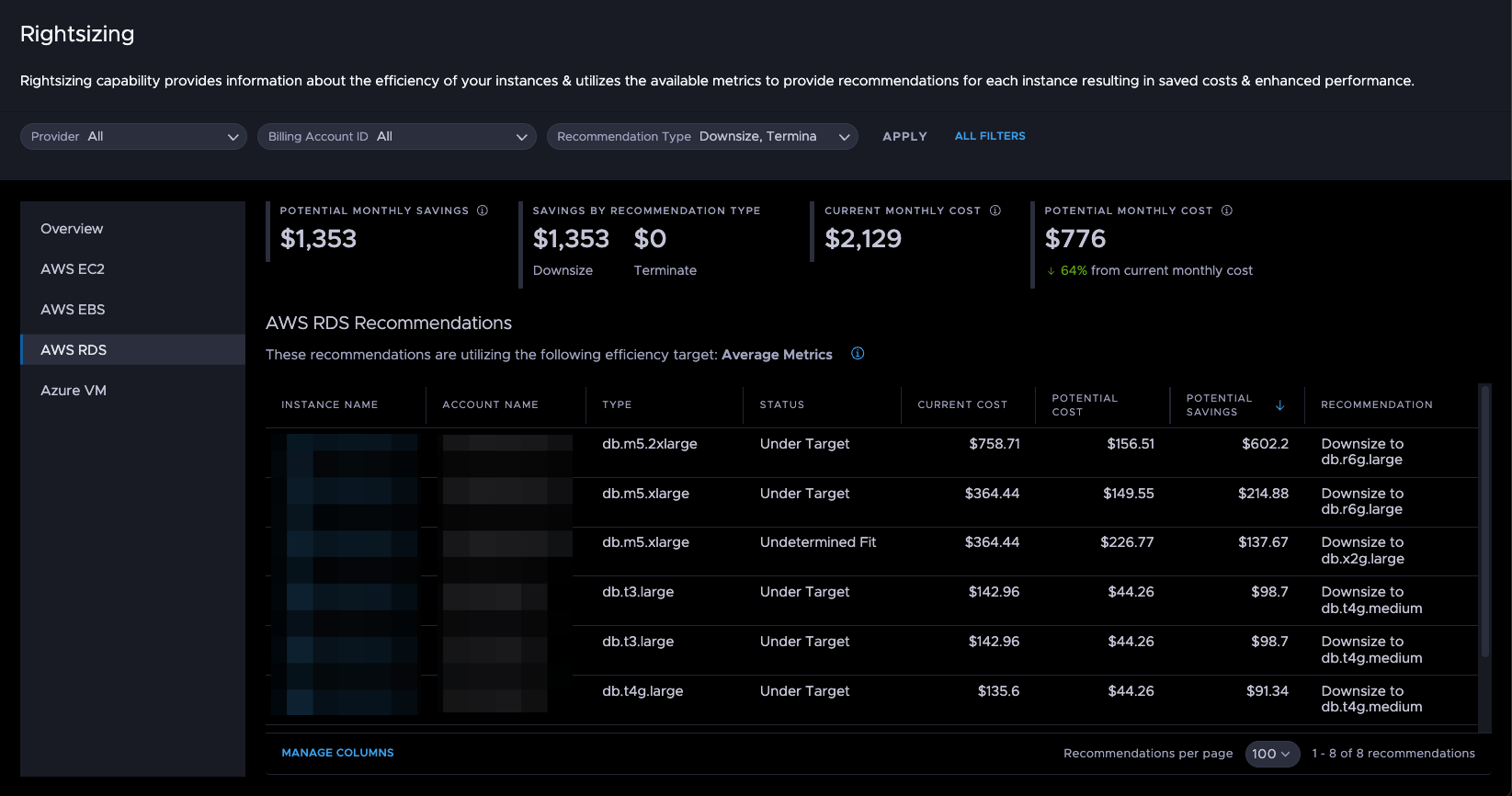Sort table by Type column
This screenshot has width=1512, height=796.
click(x=617, y=404)
